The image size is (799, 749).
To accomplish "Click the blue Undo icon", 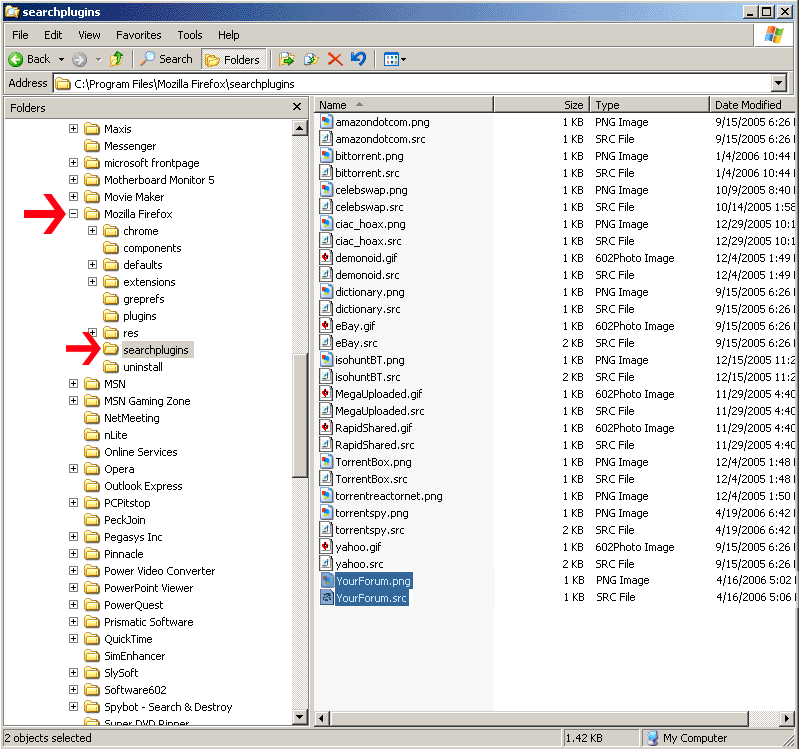I will pos(359,59).
